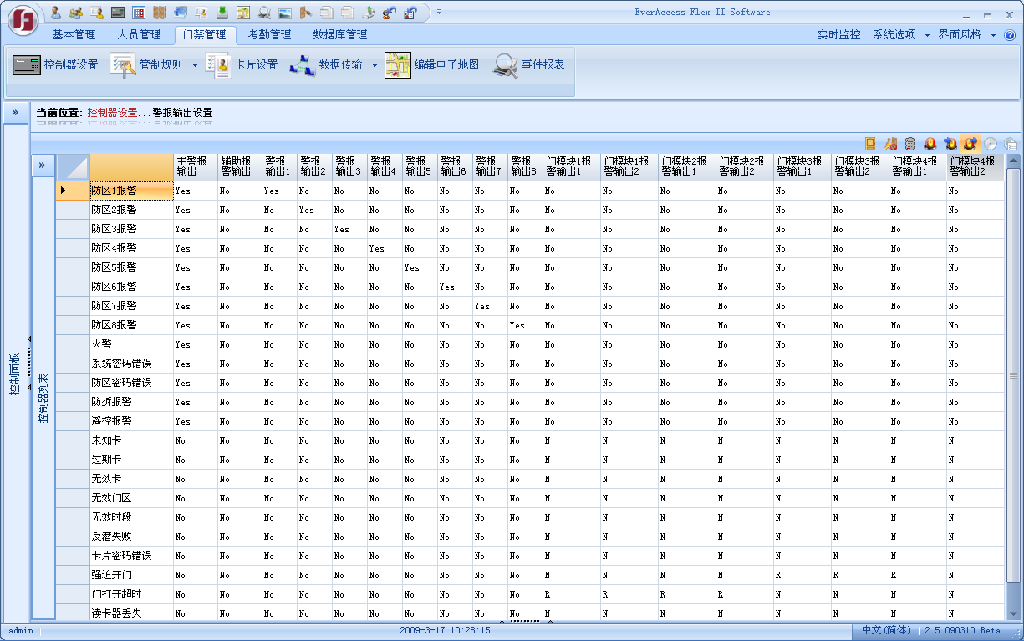Screen dimensions: 1024x641
Task: Expand the 控制面板 side panel
Action: 16,112
